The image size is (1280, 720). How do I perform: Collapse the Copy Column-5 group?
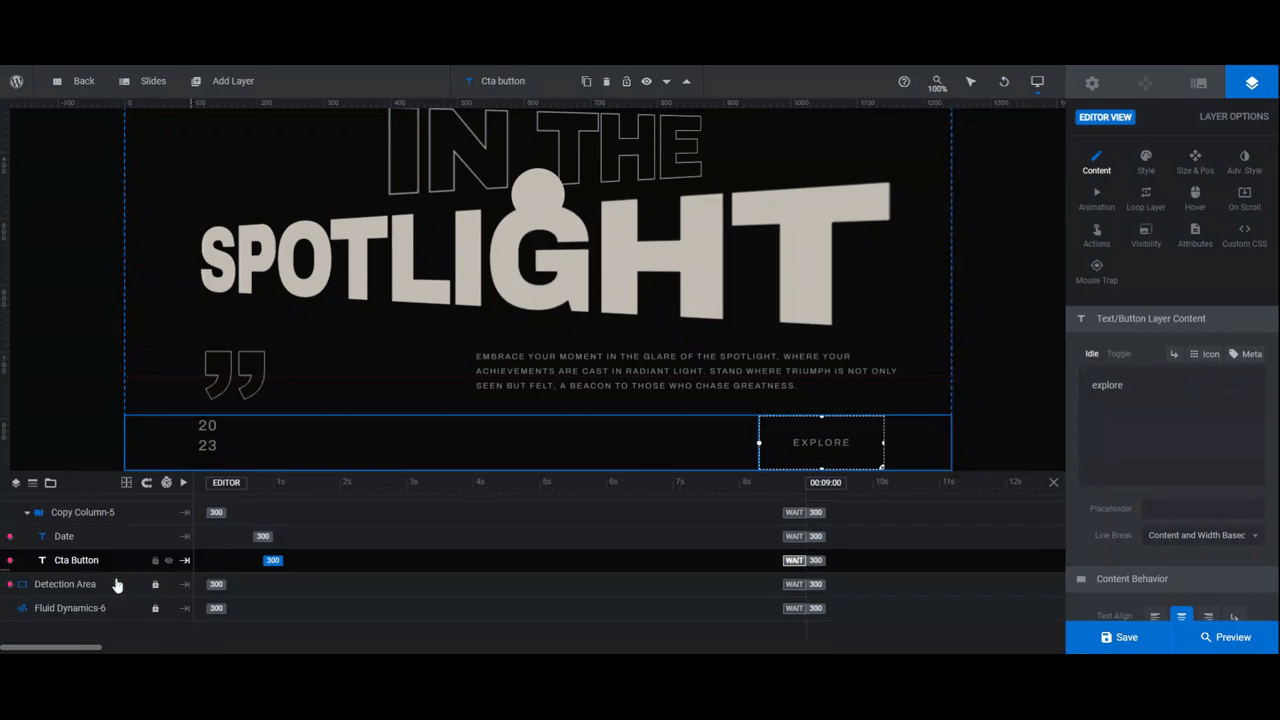(x=27, y=512)
